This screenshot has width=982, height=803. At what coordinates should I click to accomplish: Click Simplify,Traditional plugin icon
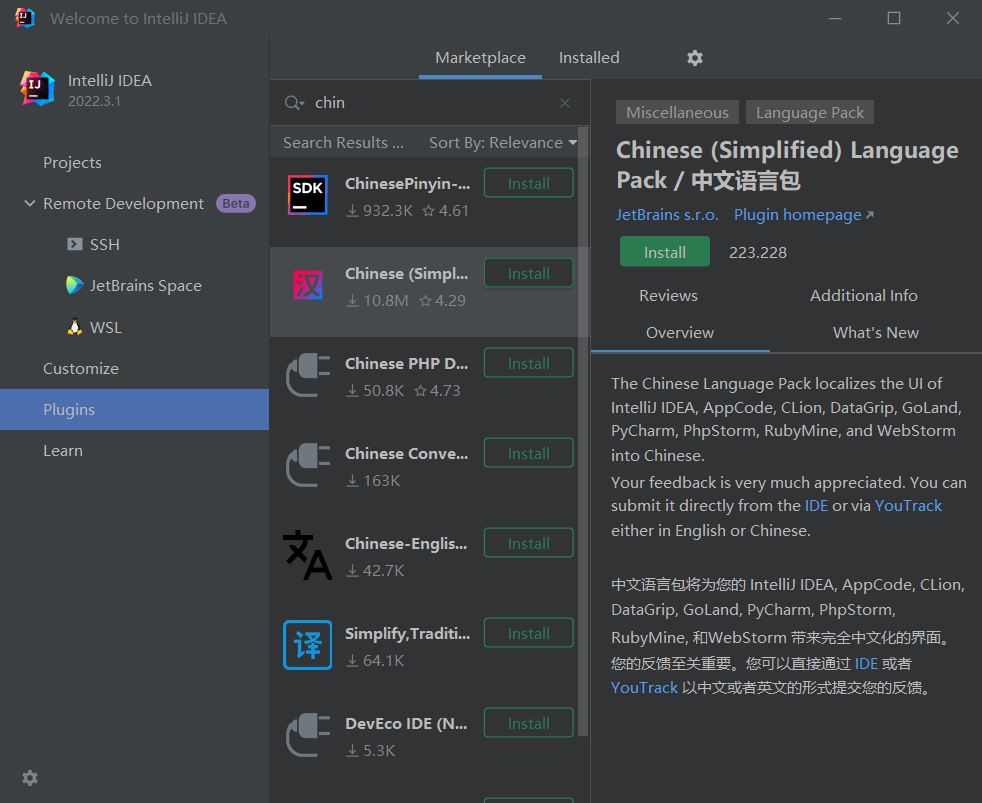[x=308, y=645]
